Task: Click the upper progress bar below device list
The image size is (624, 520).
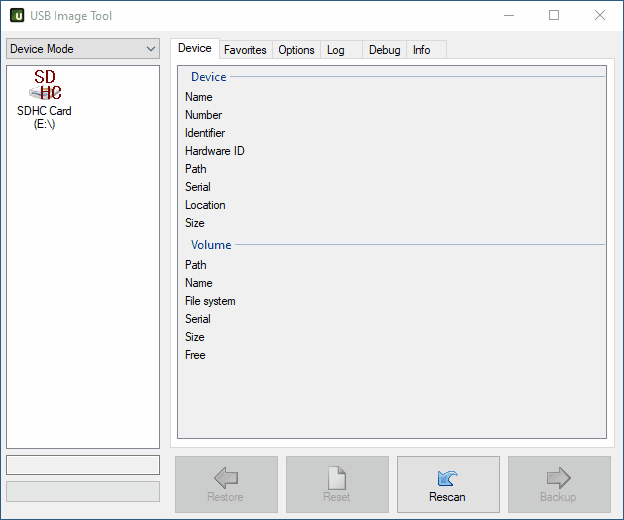Action: pos(82,465)
